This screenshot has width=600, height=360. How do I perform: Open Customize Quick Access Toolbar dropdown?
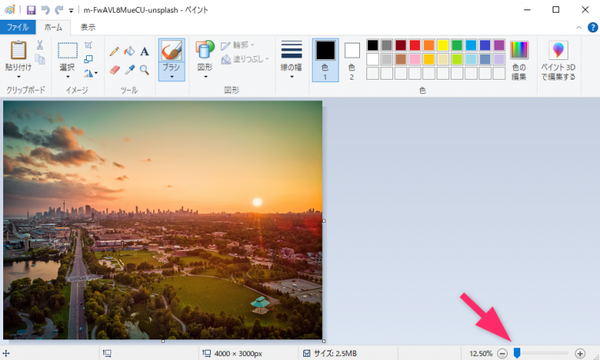(x=71, y=10)
